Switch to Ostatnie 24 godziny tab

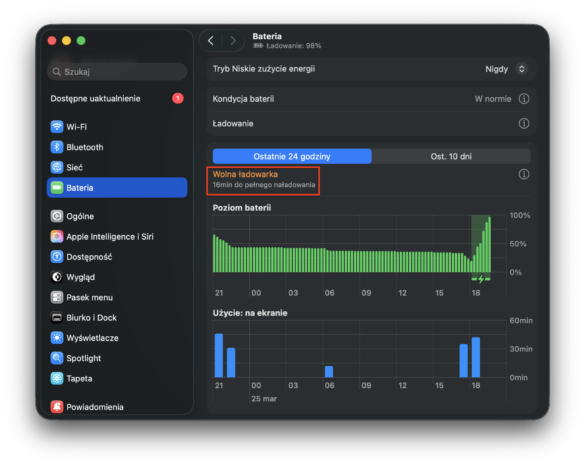click(292, 156)
